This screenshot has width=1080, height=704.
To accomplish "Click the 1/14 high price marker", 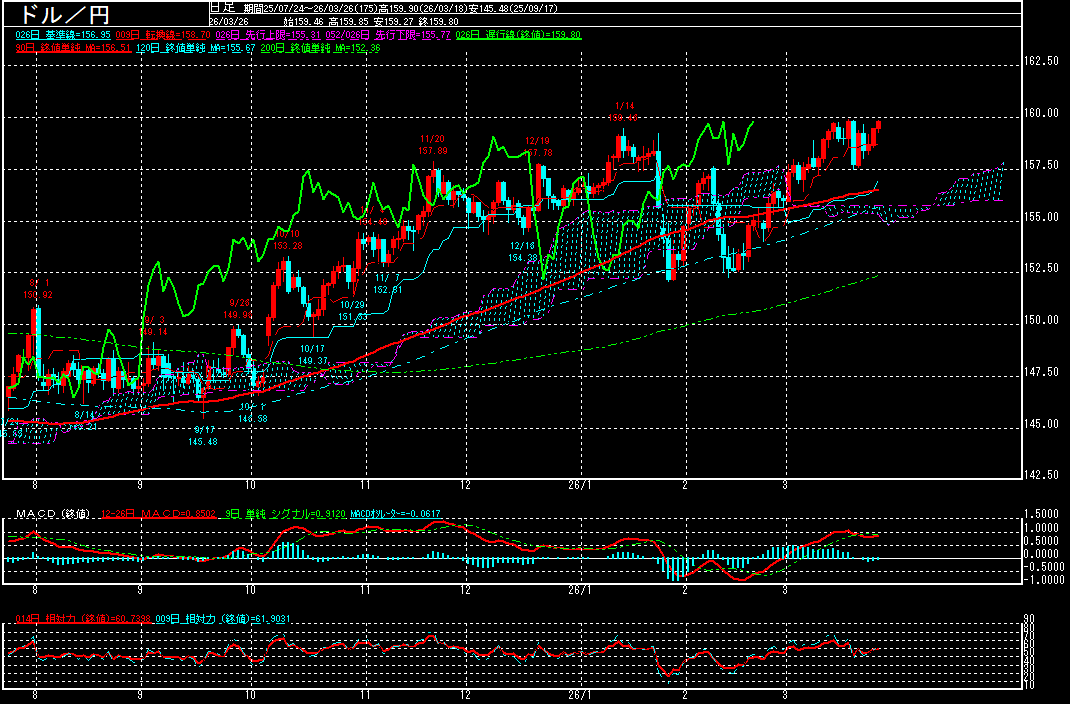I will pos(624,111).
